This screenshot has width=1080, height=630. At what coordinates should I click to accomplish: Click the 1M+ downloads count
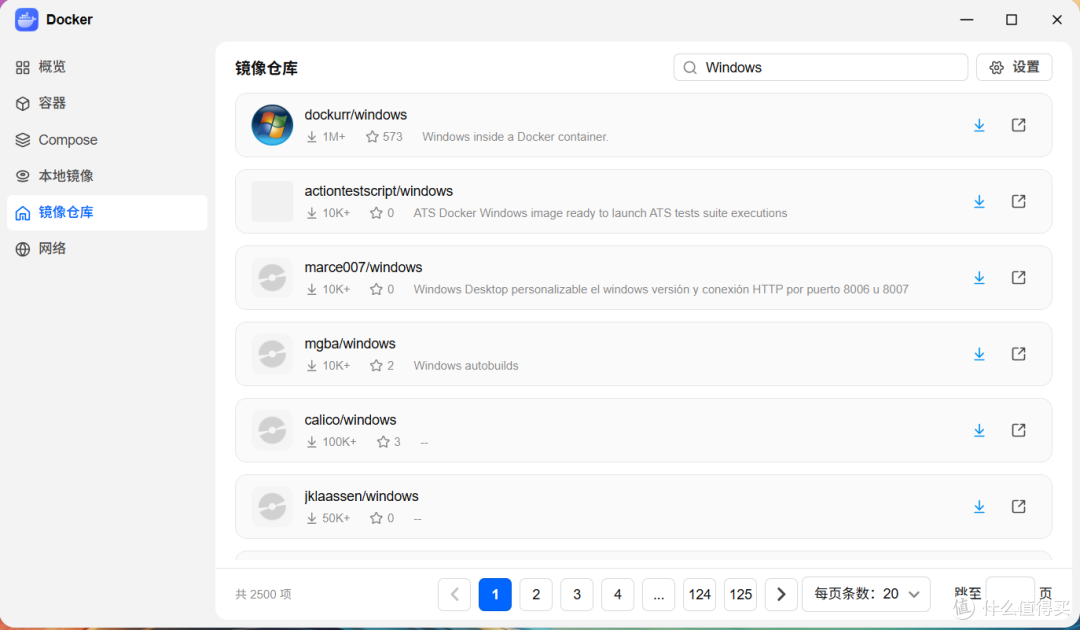point(334,137)
